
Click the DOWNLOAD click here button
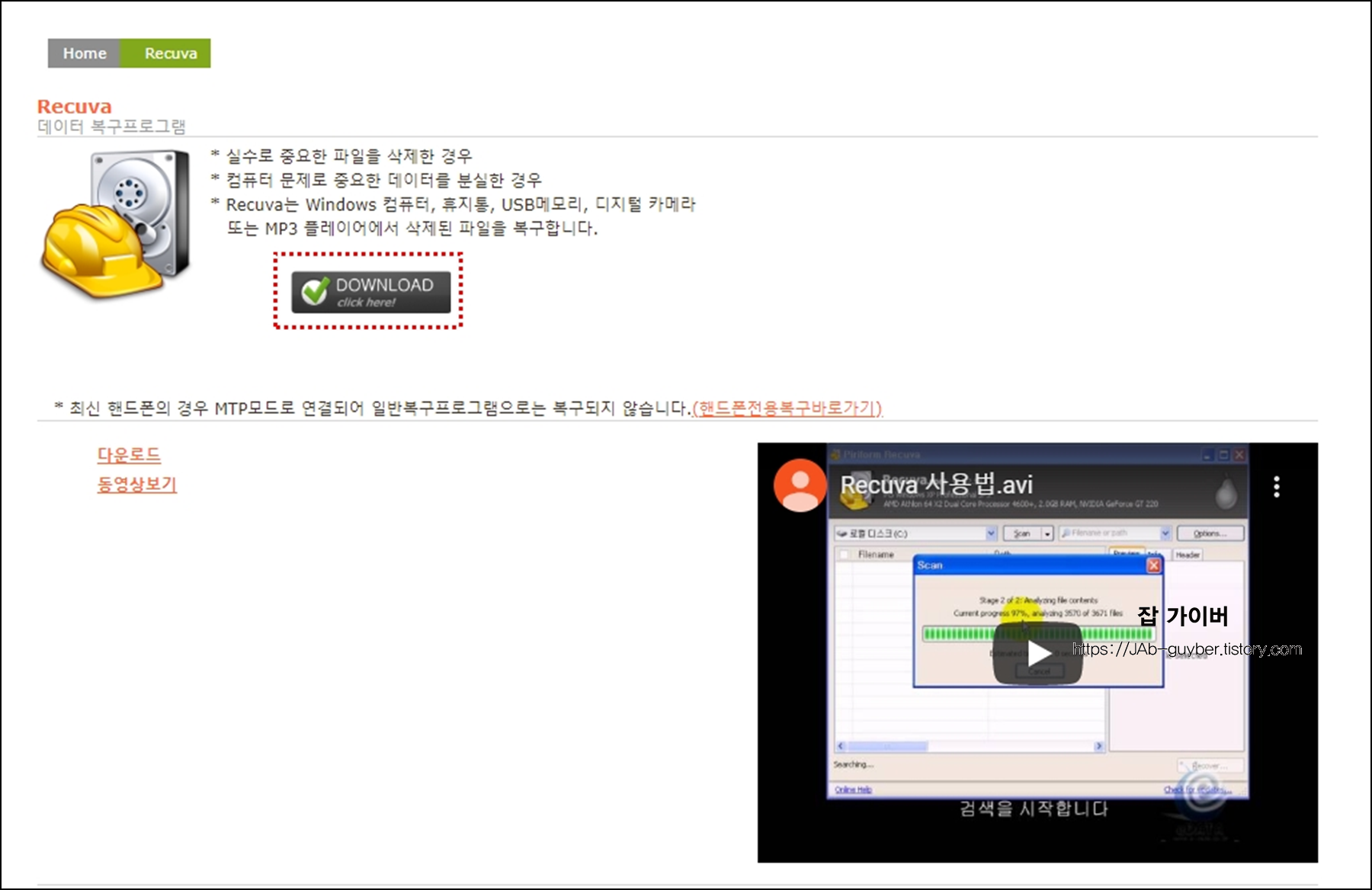tap(371, 292)
